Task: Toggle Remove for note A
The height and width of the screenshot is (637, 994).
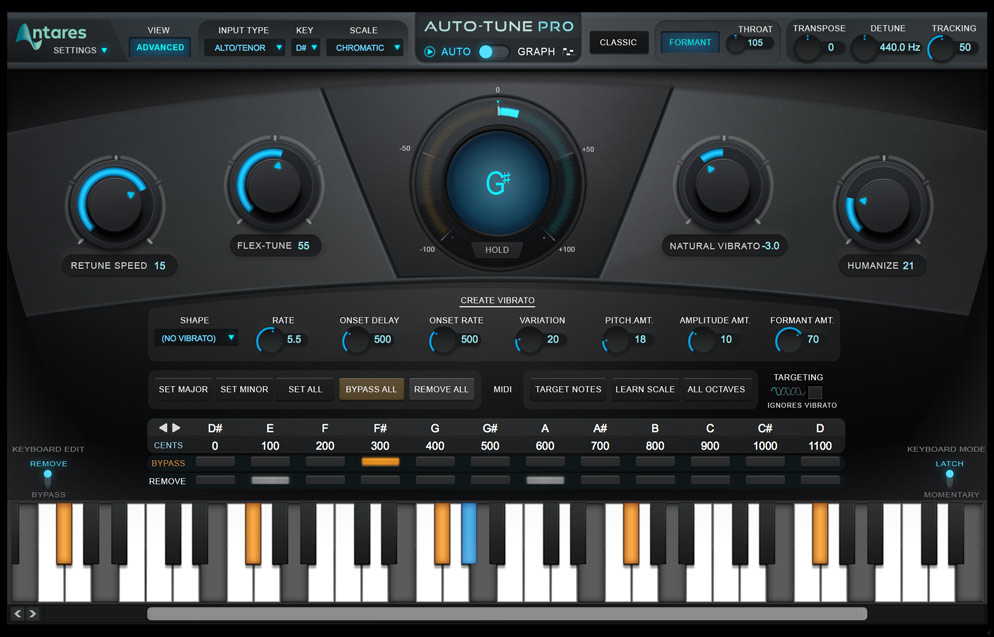Action: [545, 480]
